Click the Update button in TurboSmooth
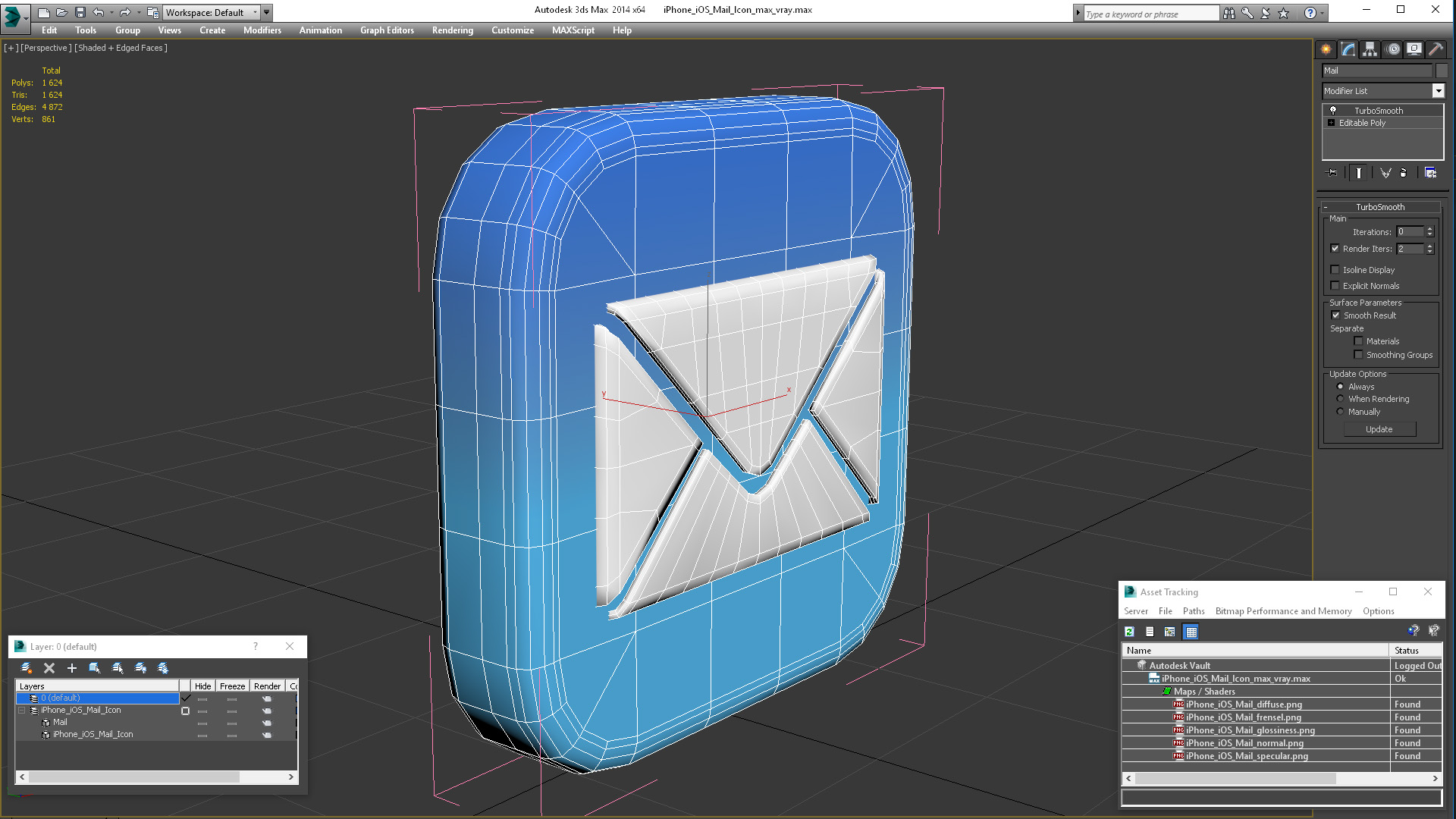Screen dimensions: 1456x819 click(x=1379, y=429)
